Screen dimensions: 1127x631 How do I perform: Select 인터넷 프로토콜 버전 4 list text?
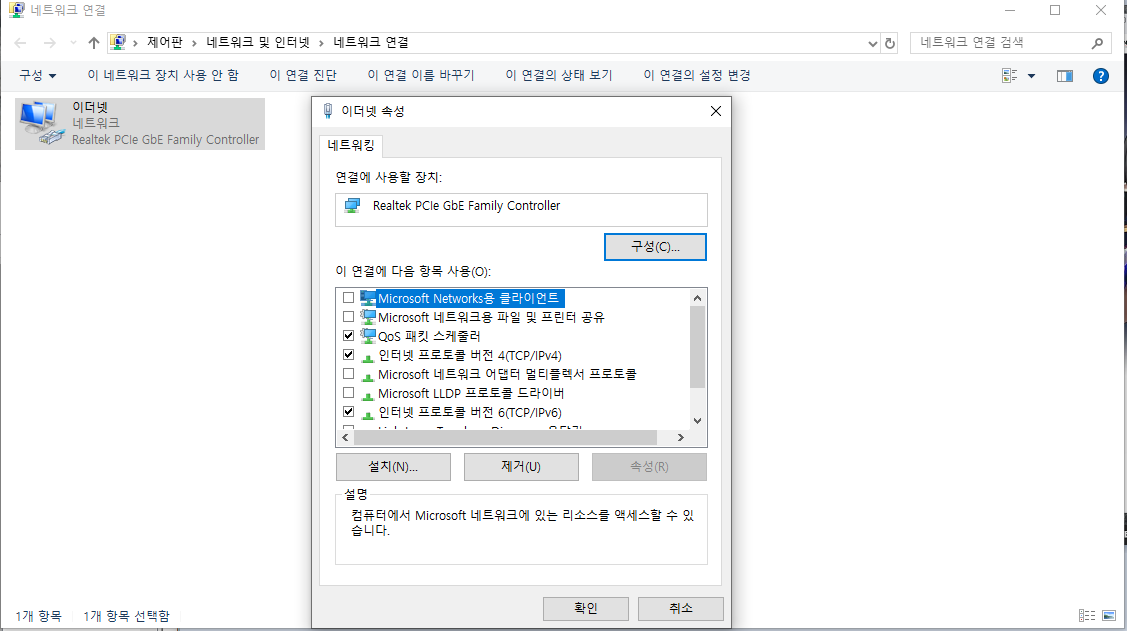pyautogui.click(x=470, y=355)
